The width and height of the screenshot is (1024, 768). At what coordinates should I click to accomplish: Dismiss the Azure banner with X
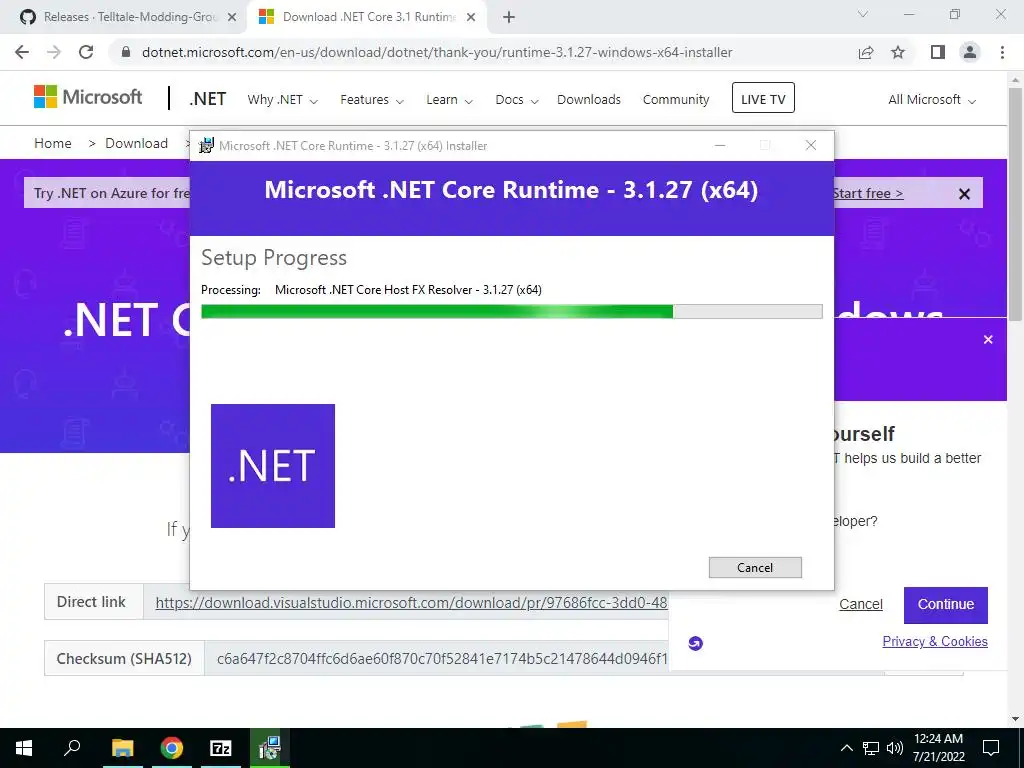pyautogui.click(x=964, y=194)
